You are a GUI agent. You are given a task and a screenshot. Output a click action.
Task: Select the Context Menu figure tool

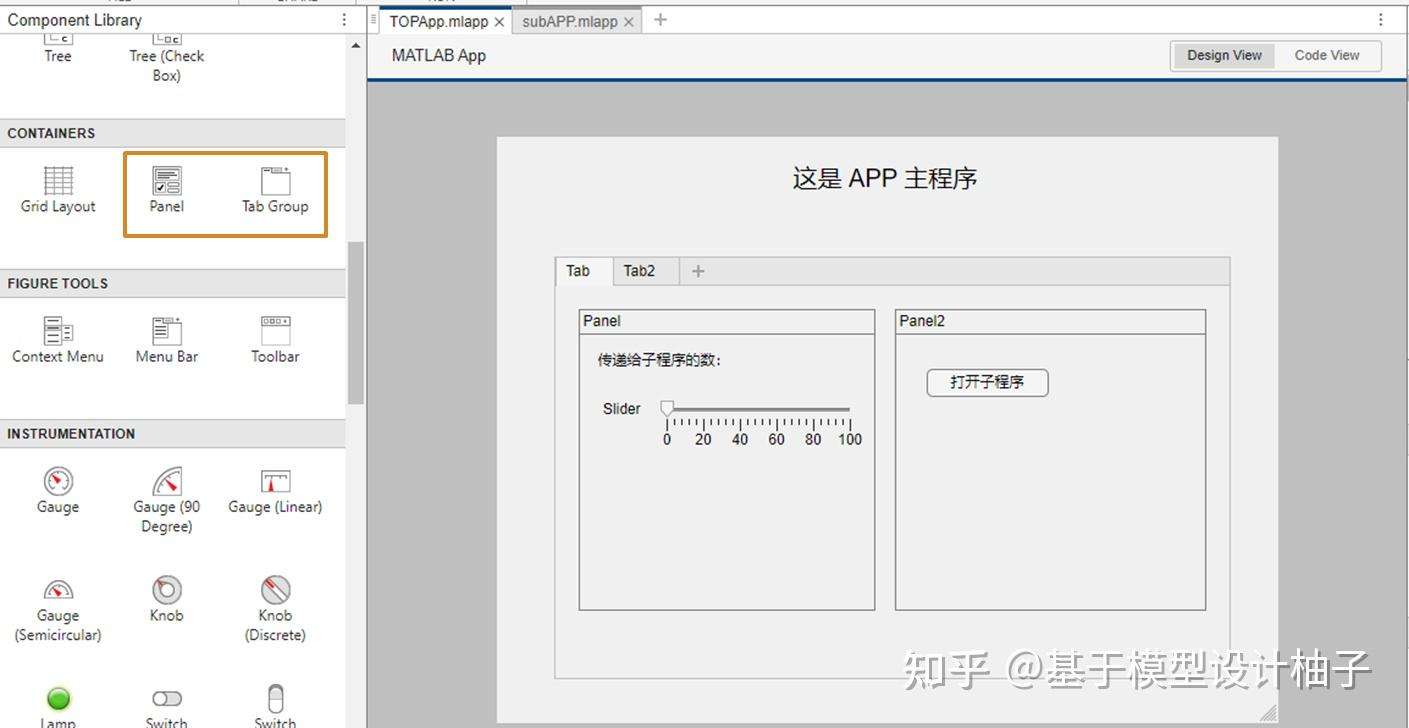[57, 340]
